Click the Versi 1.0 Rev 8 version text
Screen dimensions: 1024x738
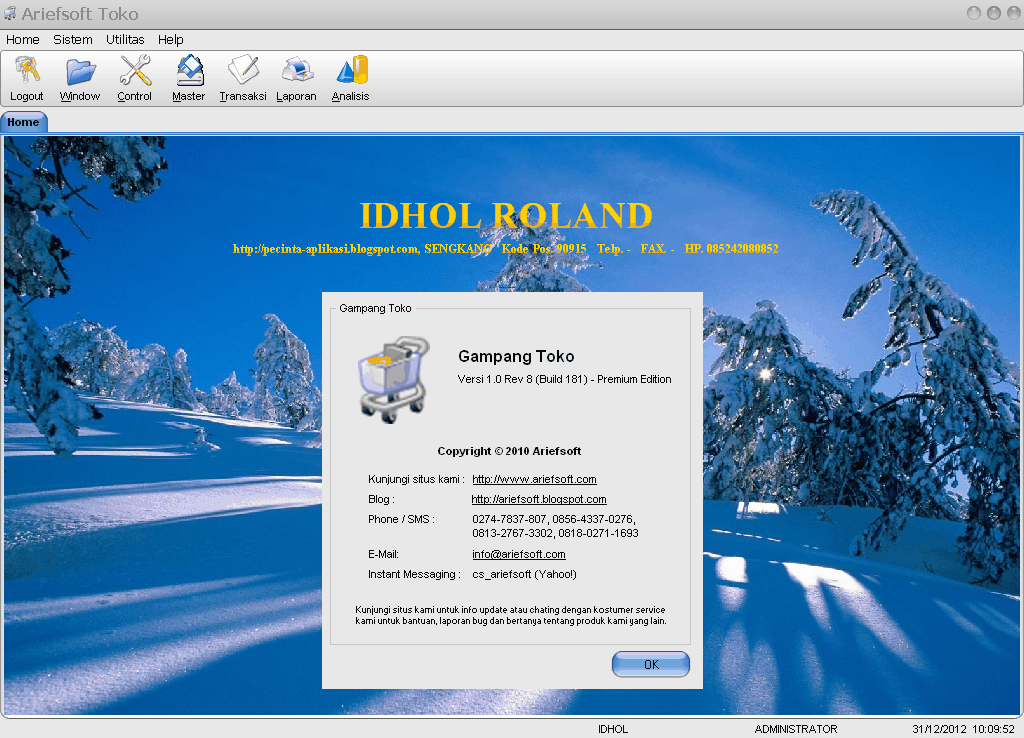564,379
